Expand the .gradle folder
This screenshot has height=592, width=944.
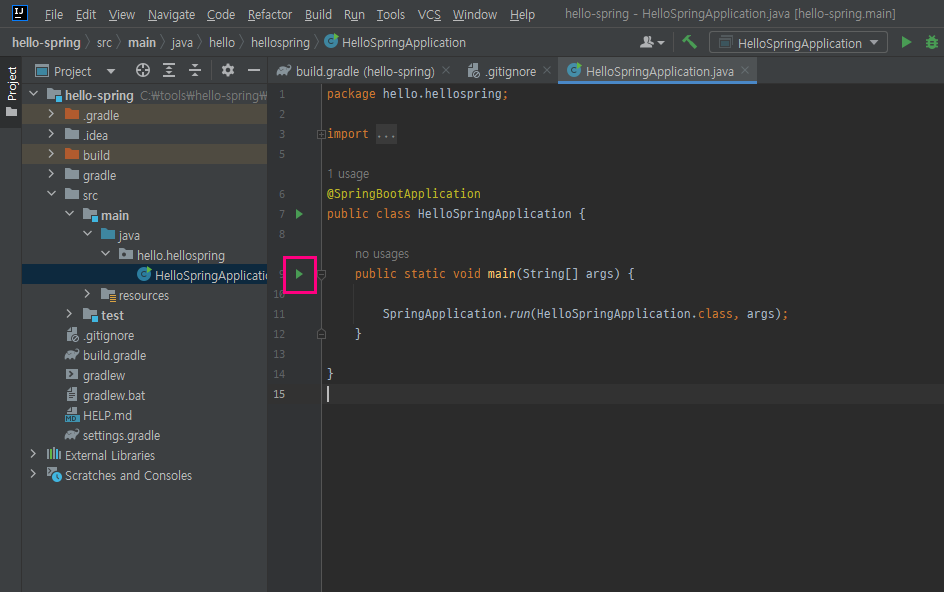pos(51,114)
